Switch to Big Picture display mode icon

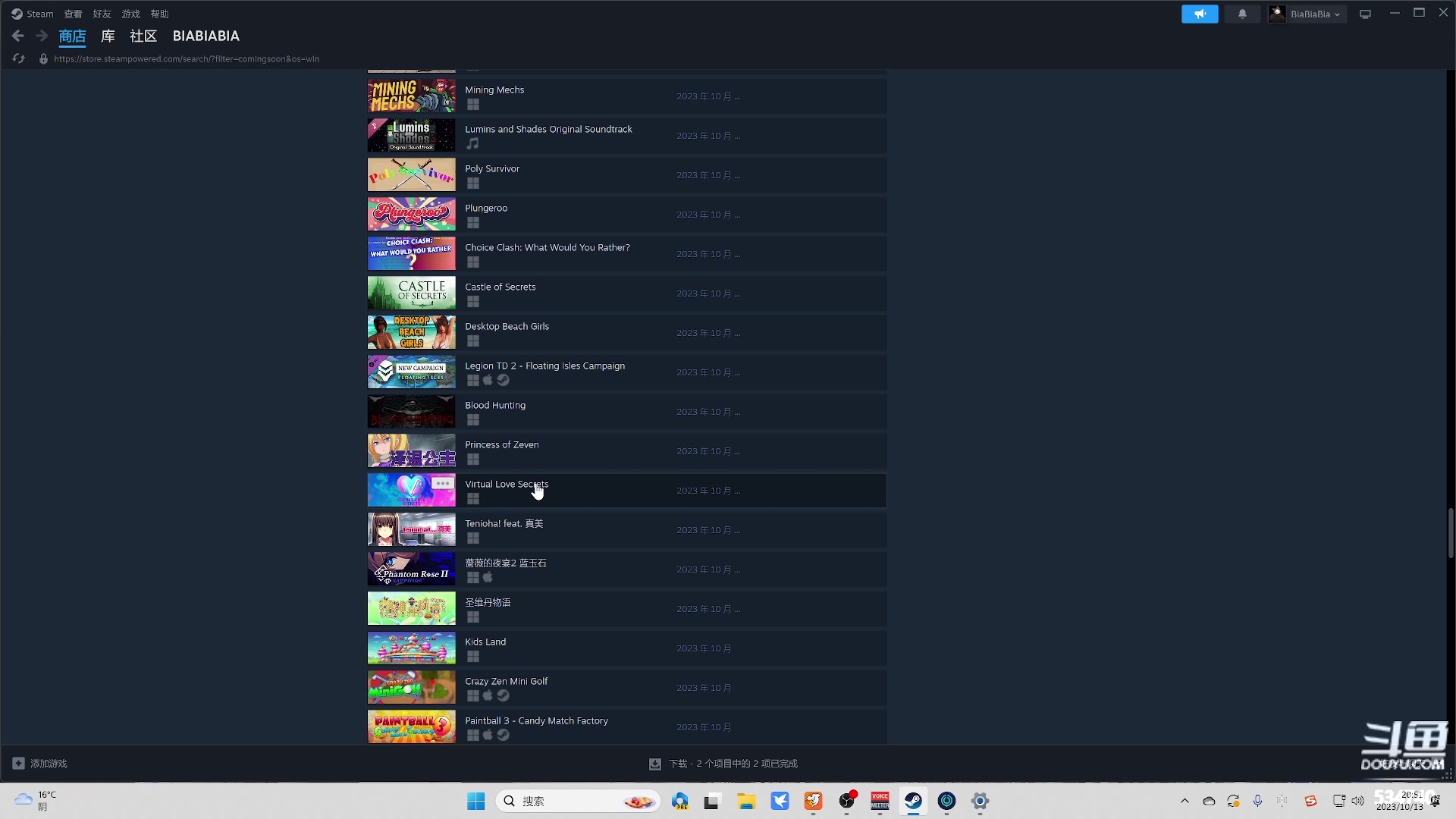pyautogui.click(x=1365, y=14)
